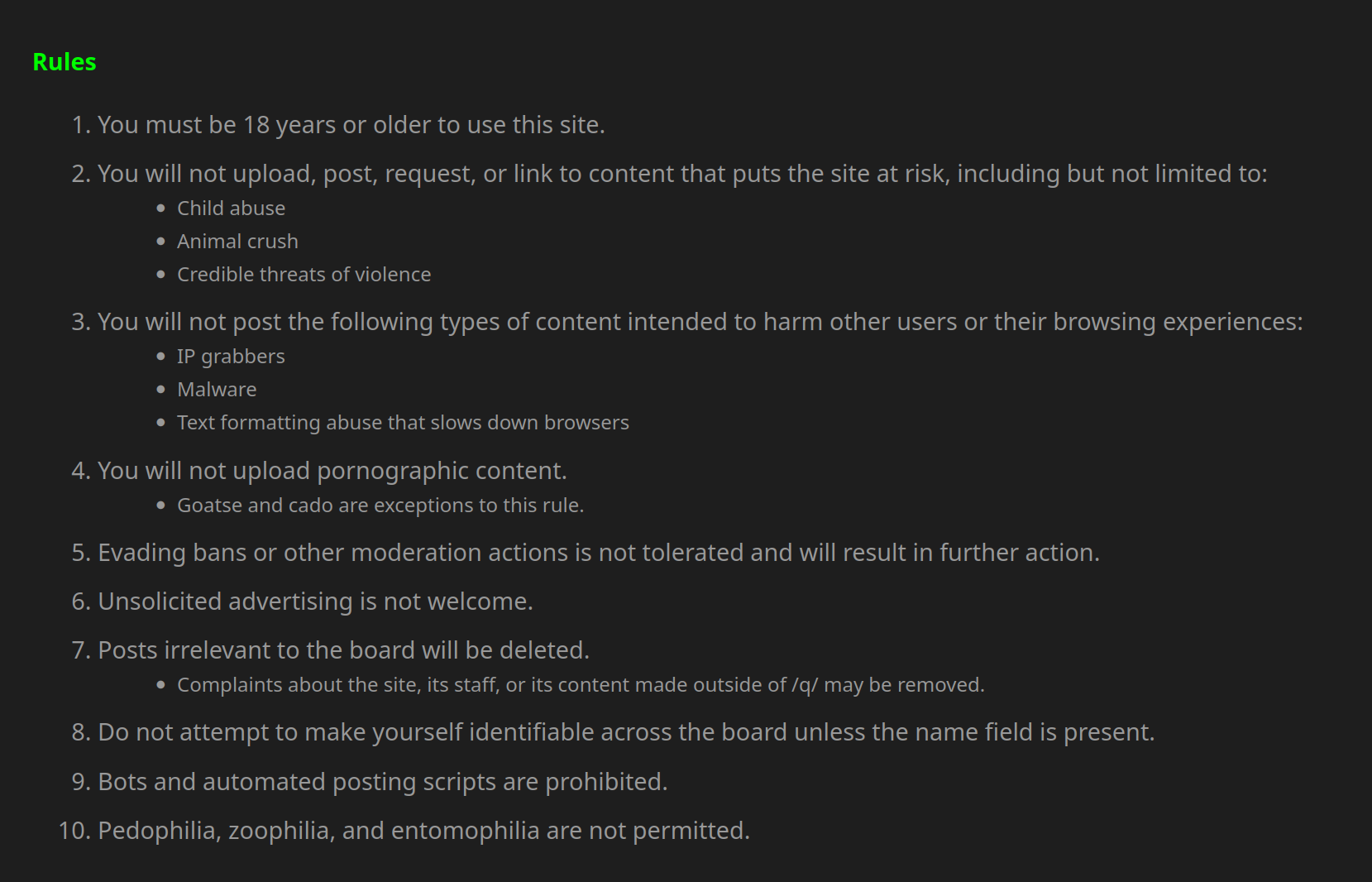Click the green Rules heading
This screenshot has width=1372, height=882.
click(x=65, y=62)
